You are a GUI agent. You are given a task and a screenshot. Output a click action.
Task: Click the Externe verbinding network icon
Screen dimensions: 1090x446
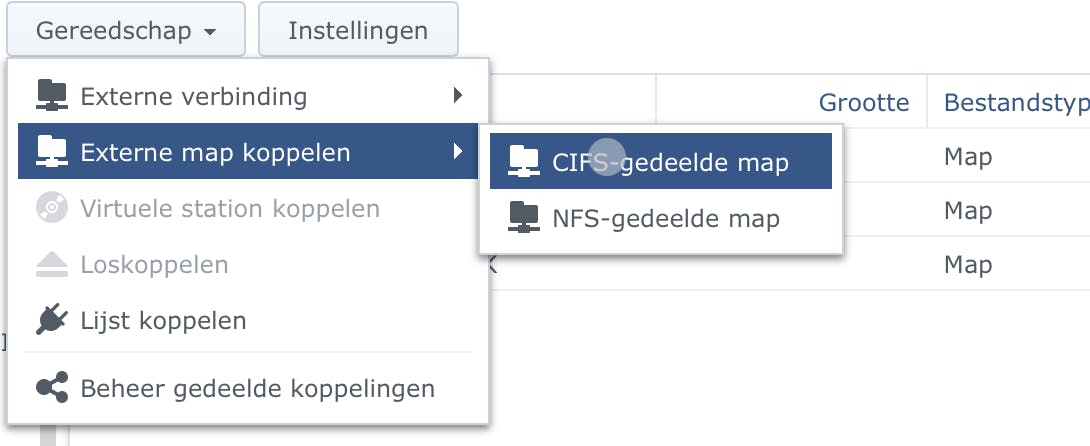(52, 96)
